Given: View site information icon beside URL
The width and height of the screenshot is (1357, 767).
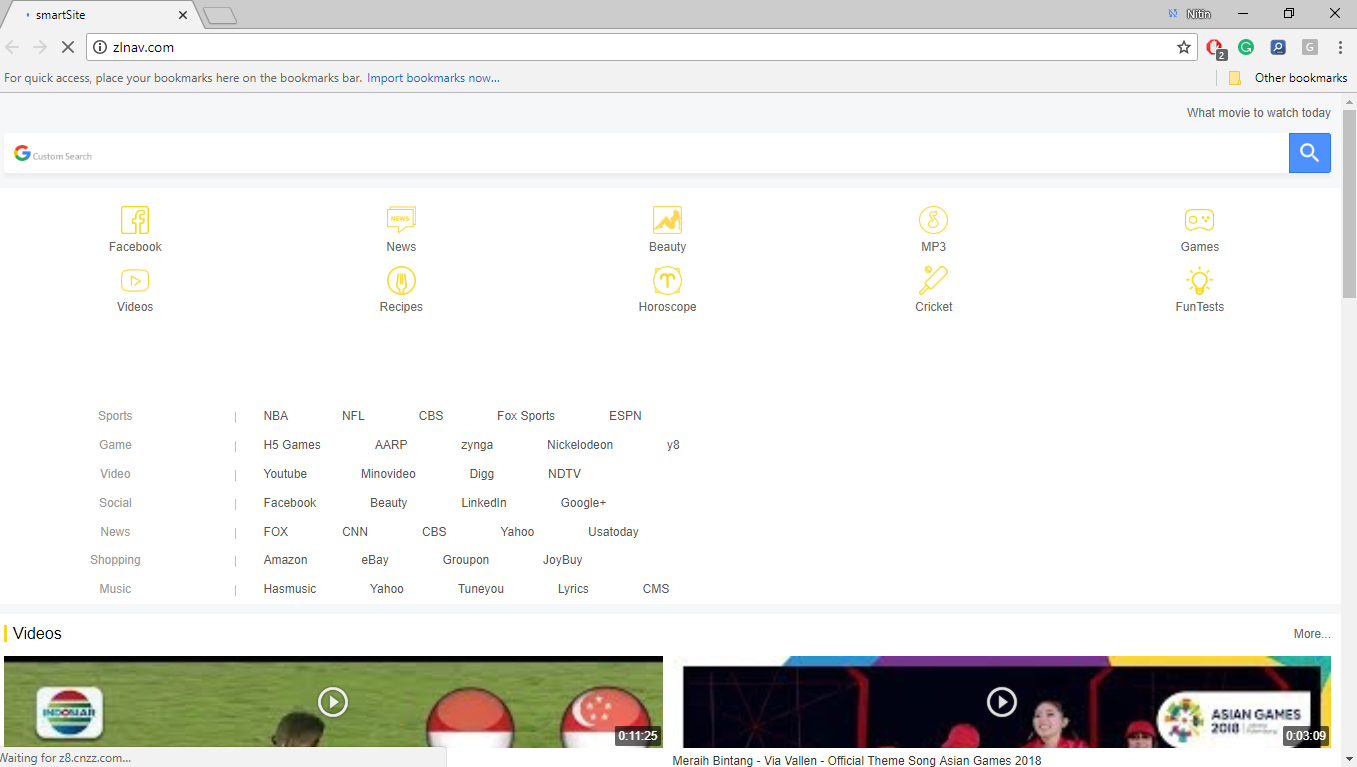Looking at the screenshot, I should (x=99, y=47).
